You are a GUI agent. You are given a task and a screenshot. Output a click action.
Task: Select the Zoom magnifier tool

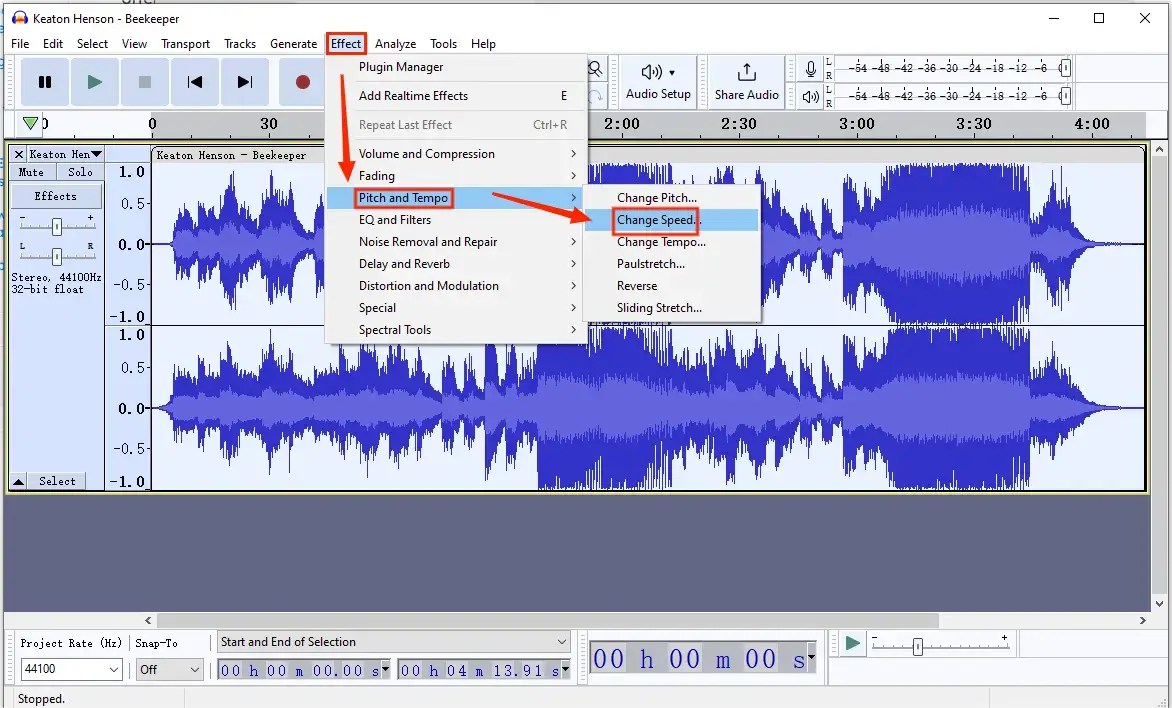[x=595, y=68]
